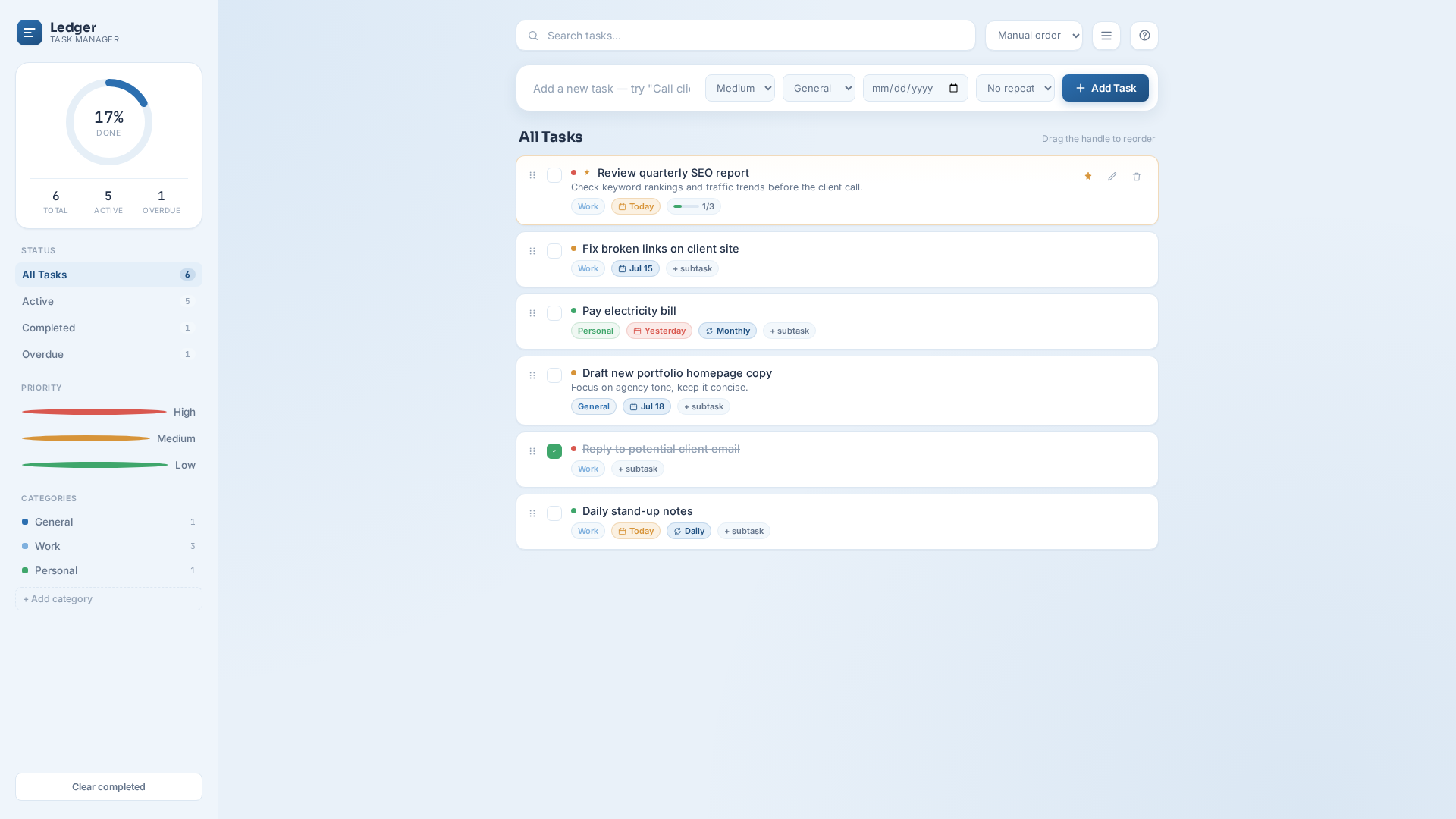Unstar the Review quarterly SEO report task
The image size is (1456, 819).
[1088, 176]
